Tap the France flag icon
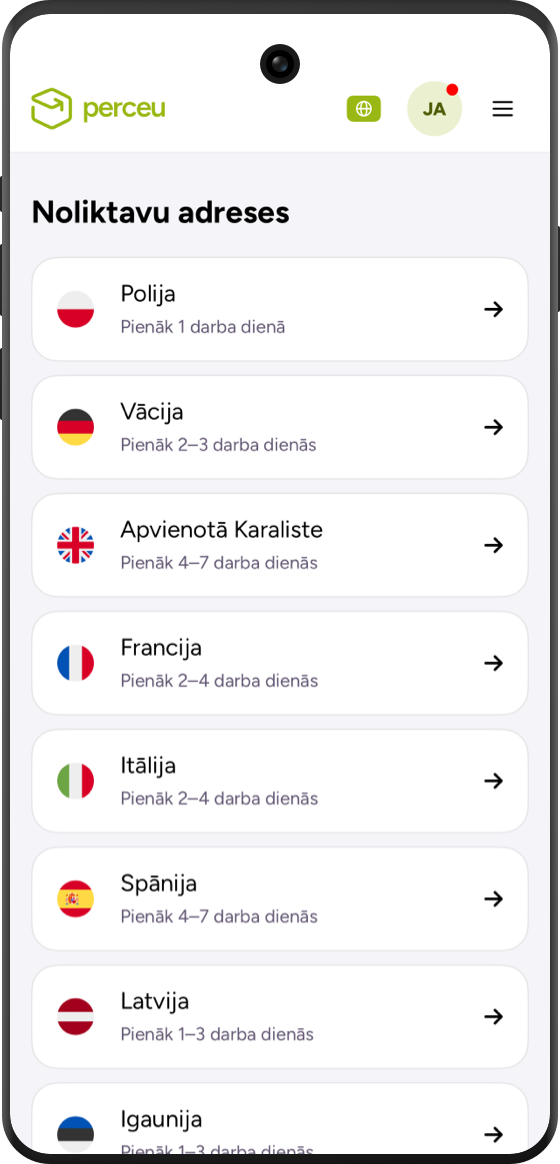 pyautogui.click(x=76, y=663)
